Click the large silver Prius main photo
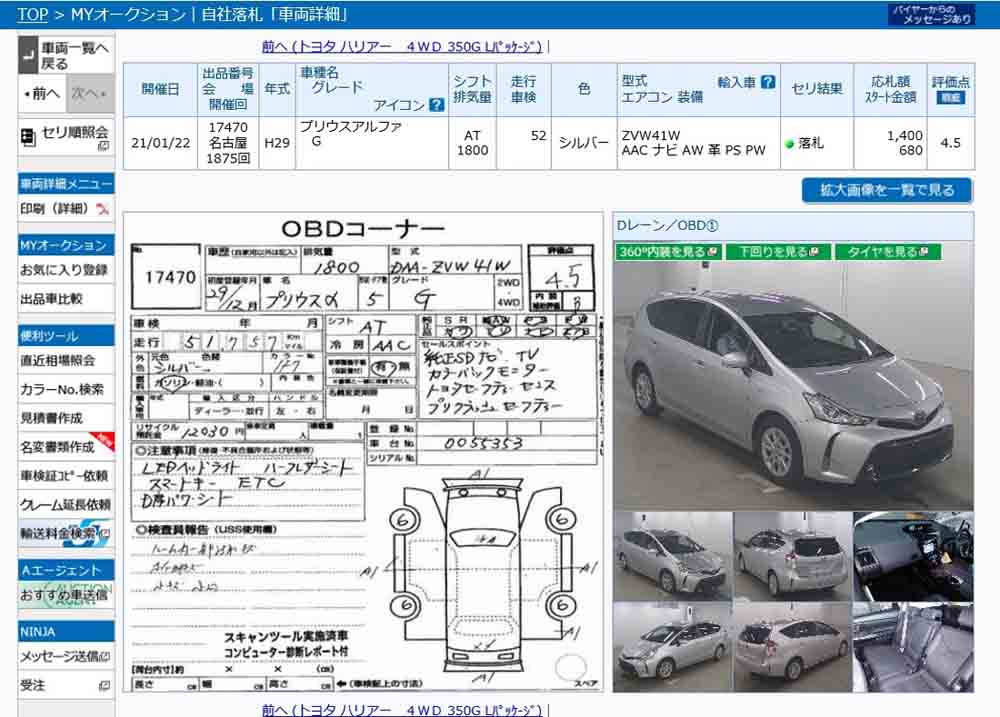 (x=793, y=385)
